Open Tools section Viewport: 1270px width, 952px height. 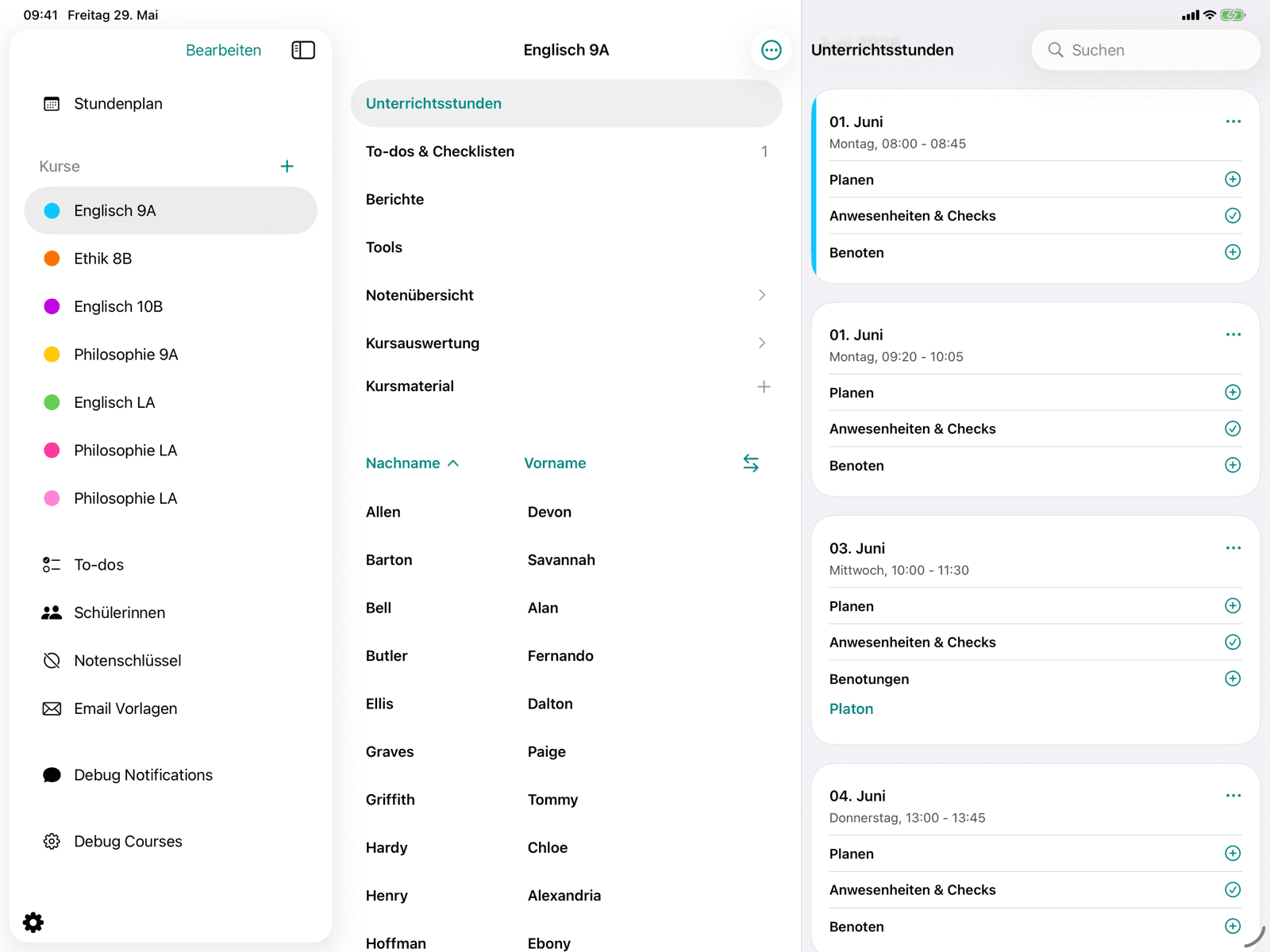(567, 248)
